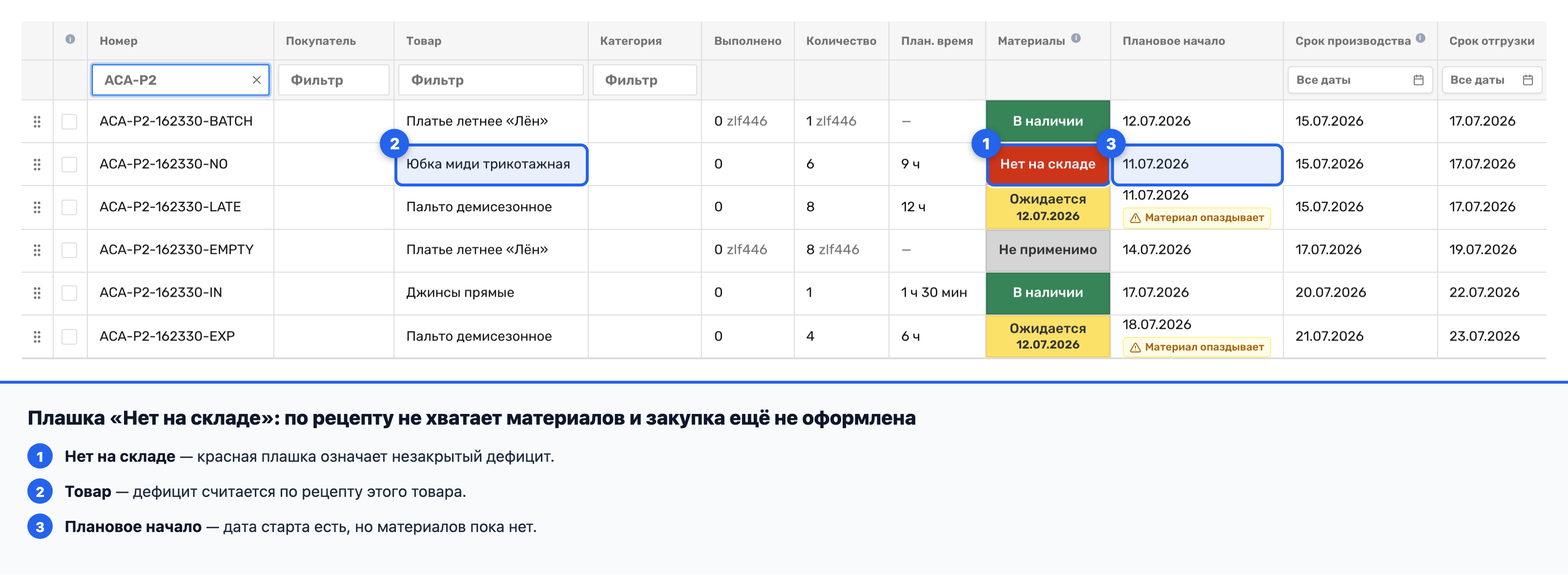Screen dimensions: 1568x575
Task: Clear the ACA-P2 number filter
Action: click(256, 80)
